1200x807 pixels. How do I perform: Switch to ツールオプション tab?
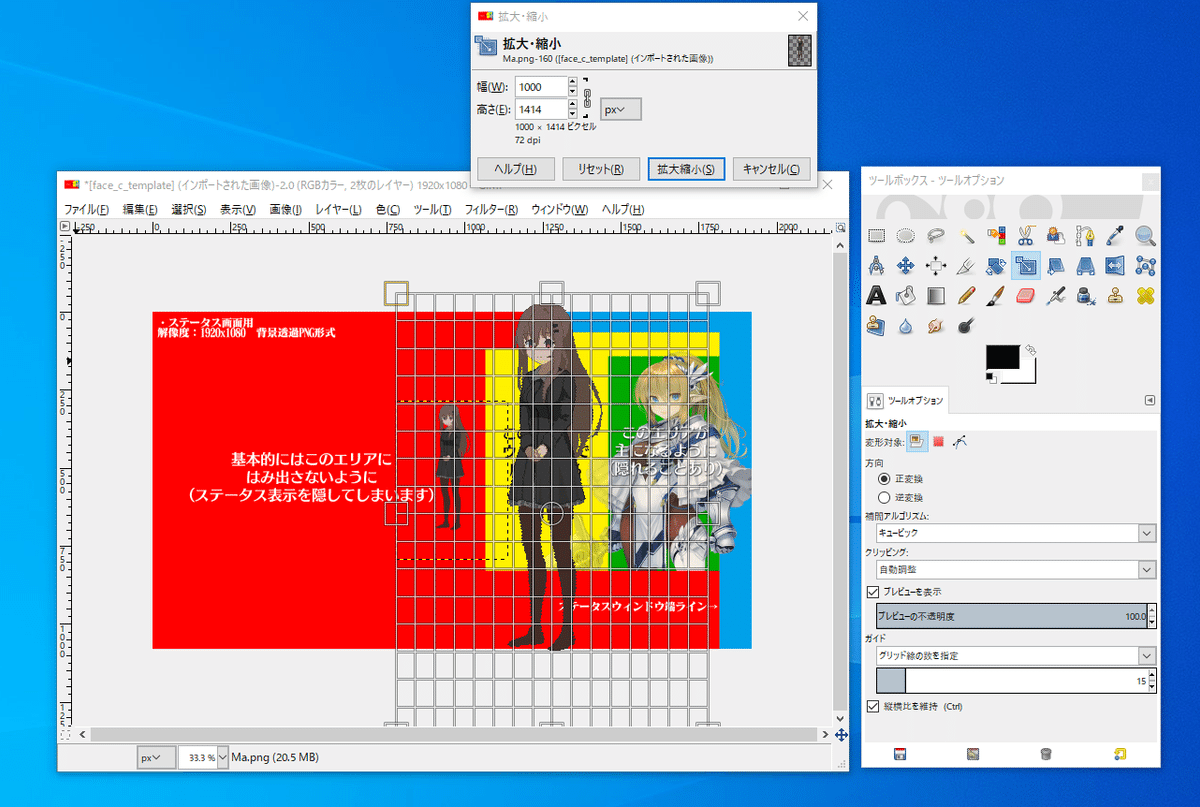click(x=906, y=400)
